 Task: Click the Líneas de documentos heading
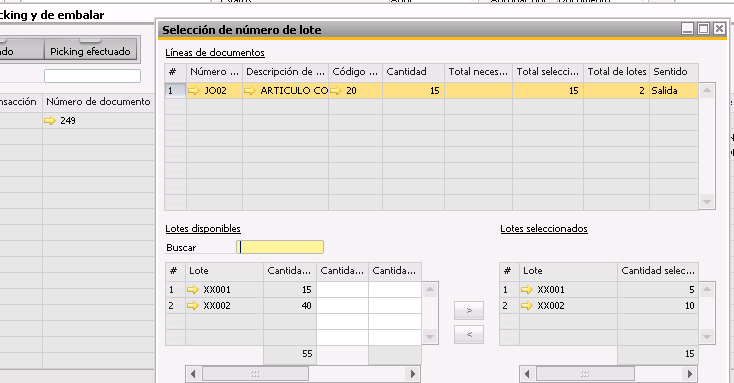tap(215, 52)
